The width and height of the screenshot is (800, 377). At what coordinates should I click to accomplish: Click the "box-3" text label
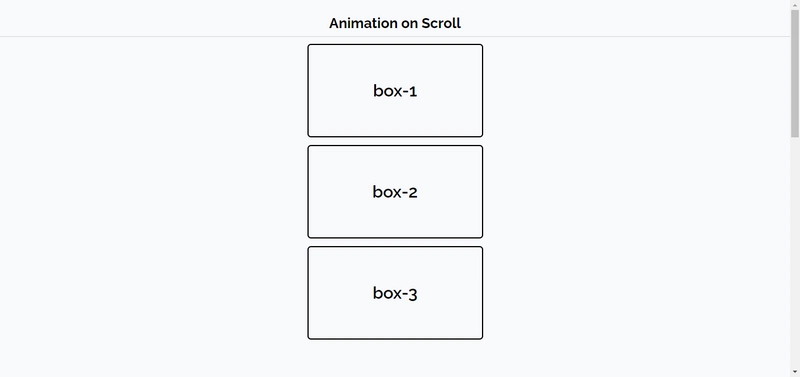click(395, 293)
